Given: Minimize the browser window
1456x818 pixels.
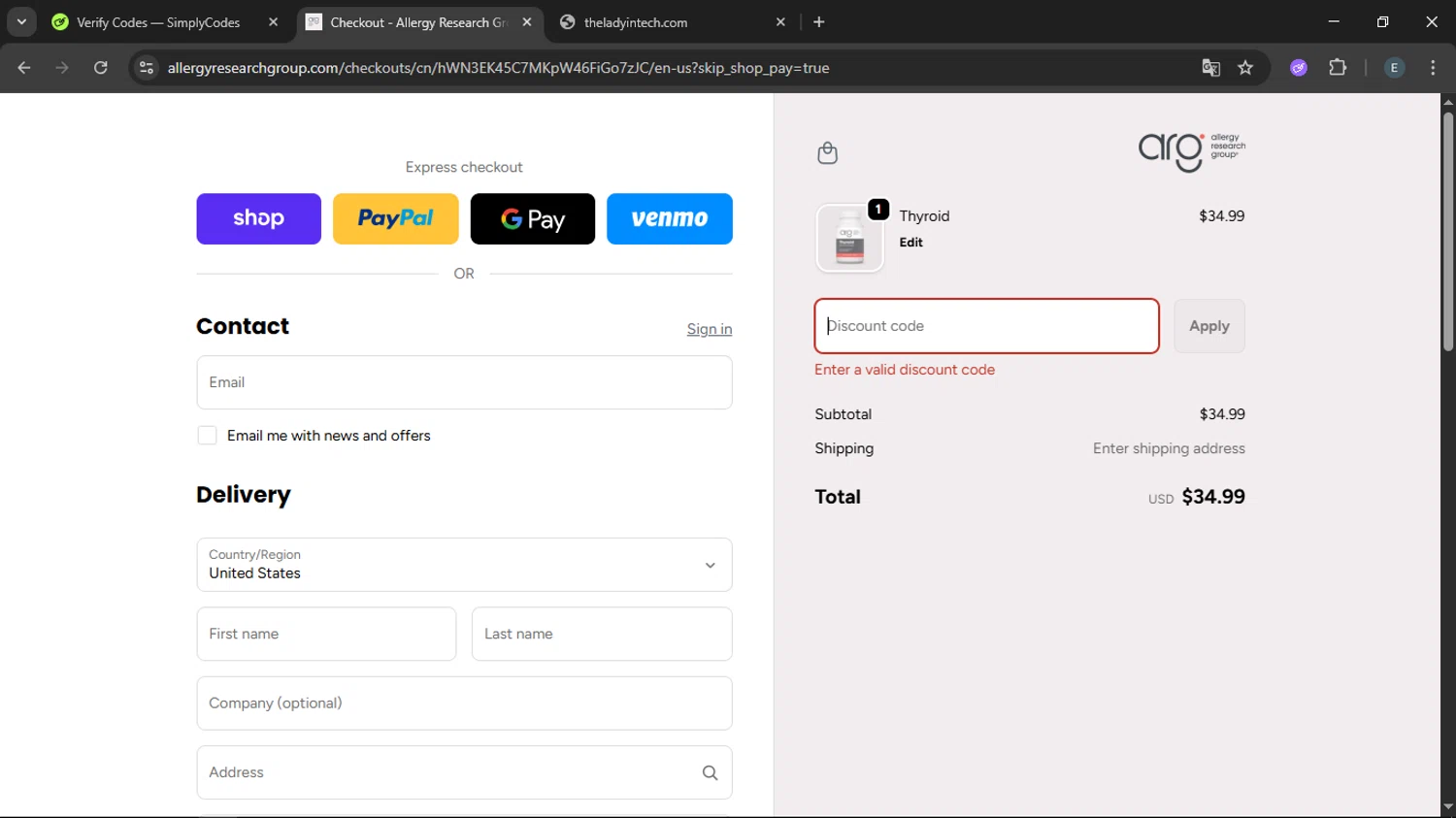Looking at the screenshot, I should (1334, 21).
